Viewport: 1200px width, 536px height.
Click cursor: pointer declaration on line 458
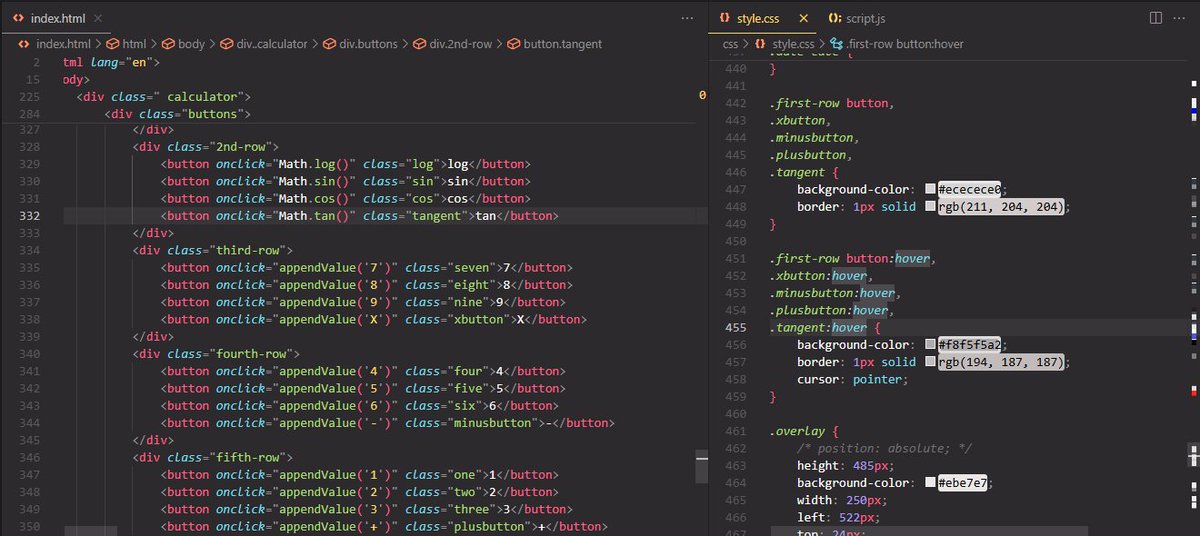tap(853, 379)
